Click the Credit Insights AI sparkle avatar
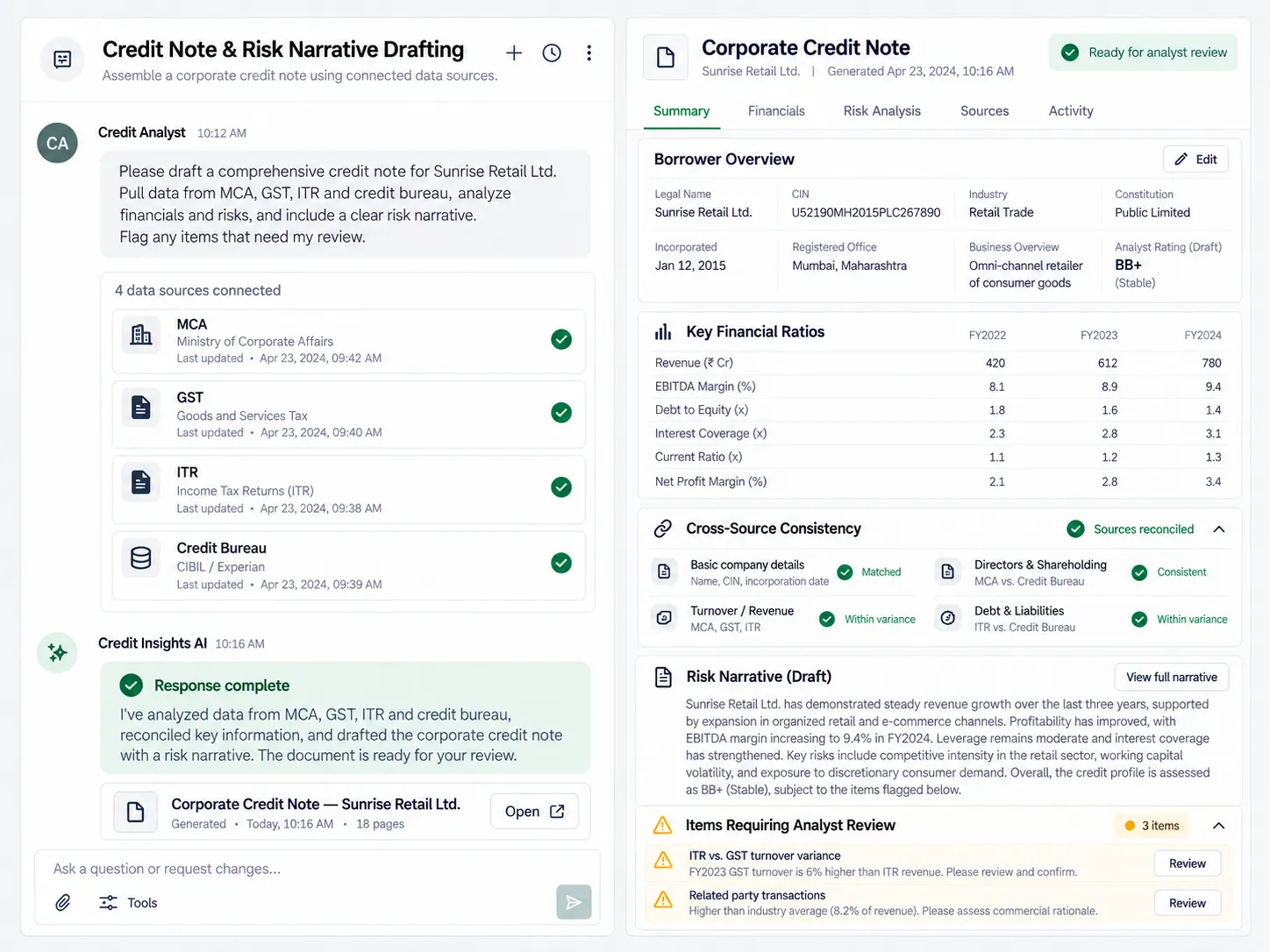This screenshot has height=952, width=1270. 57,652
